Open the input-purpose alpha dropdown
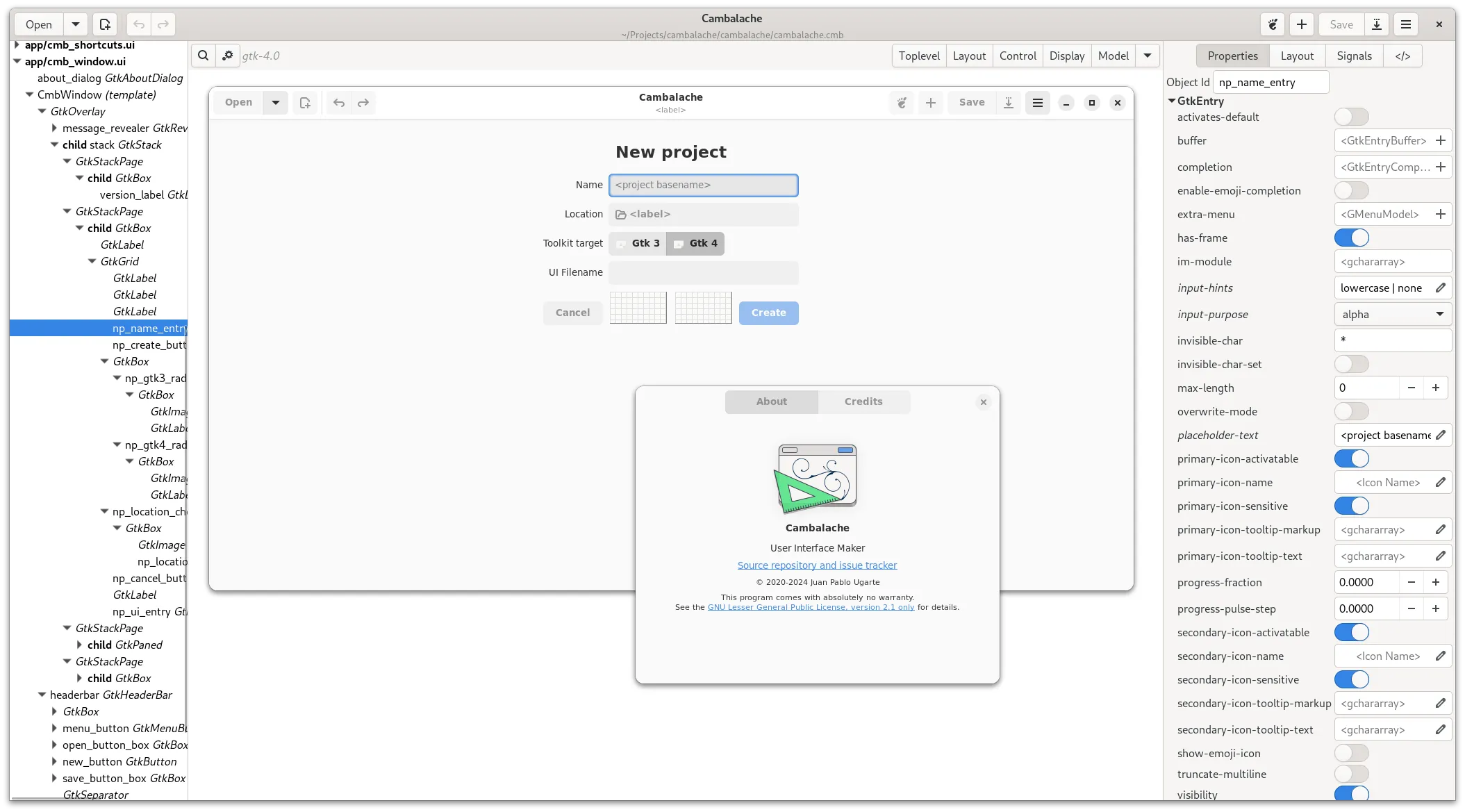1465x812 pixels. pos(1393,314)
